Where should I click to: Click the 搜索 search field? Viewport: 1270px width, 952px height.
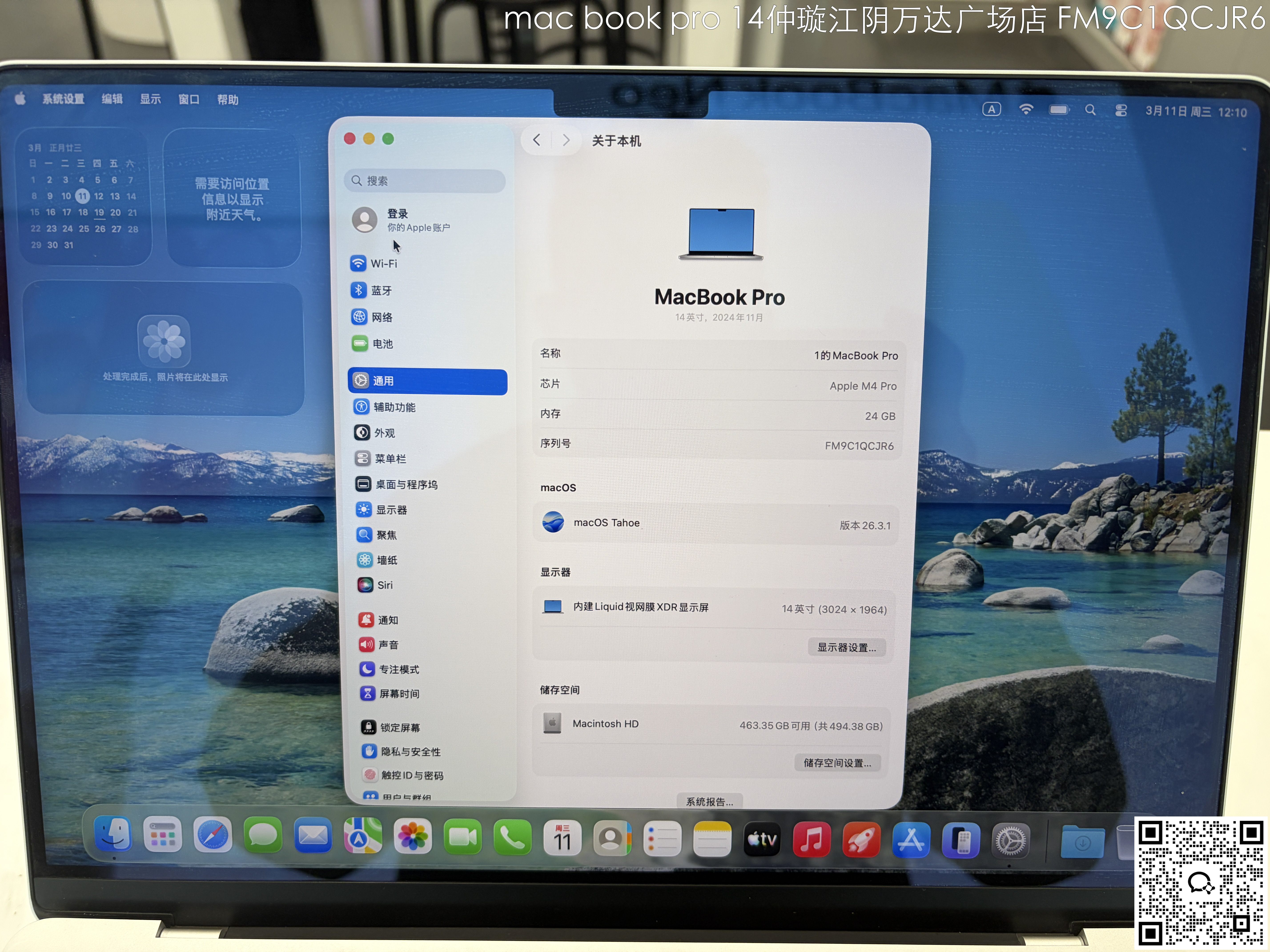[425, 181]
